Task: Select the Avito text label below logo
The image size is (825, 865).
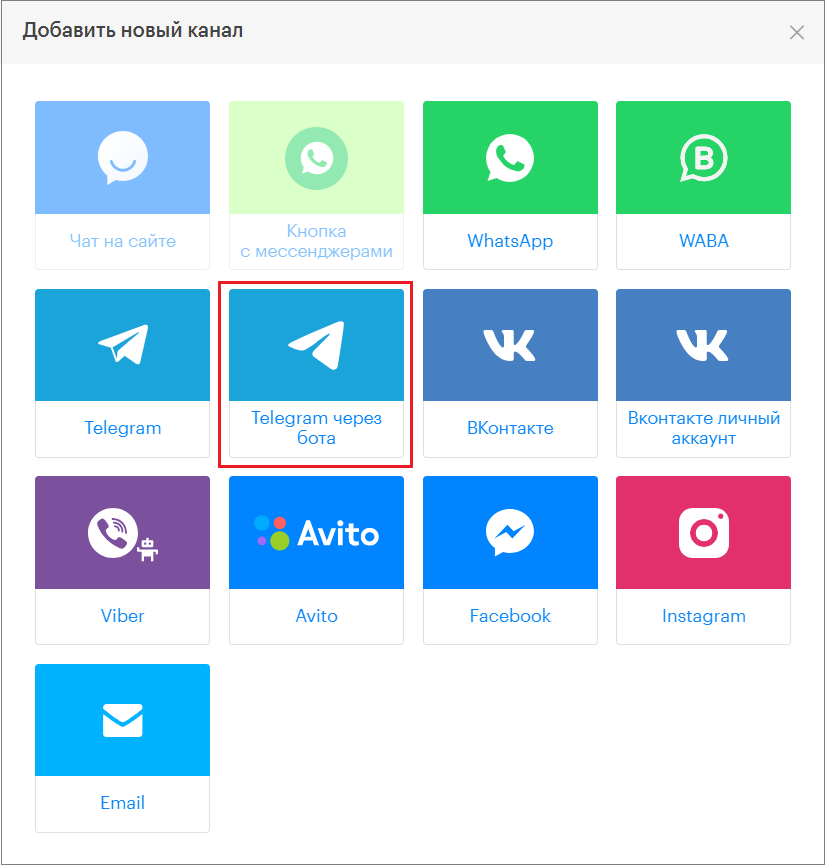Action: (x=316, y=616)
